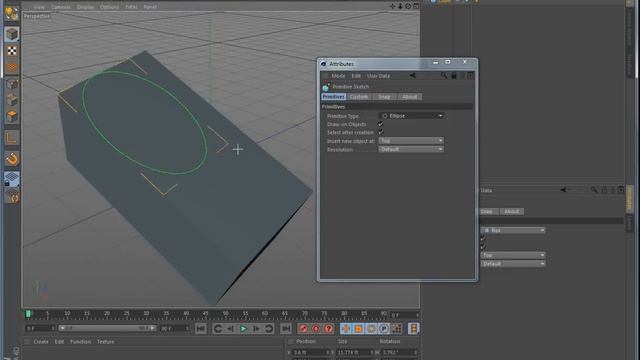The width and height of the screenshot is (640, 360).
Task: Select the Workplane mode orange grid icon
Action: tap(12, 67)
